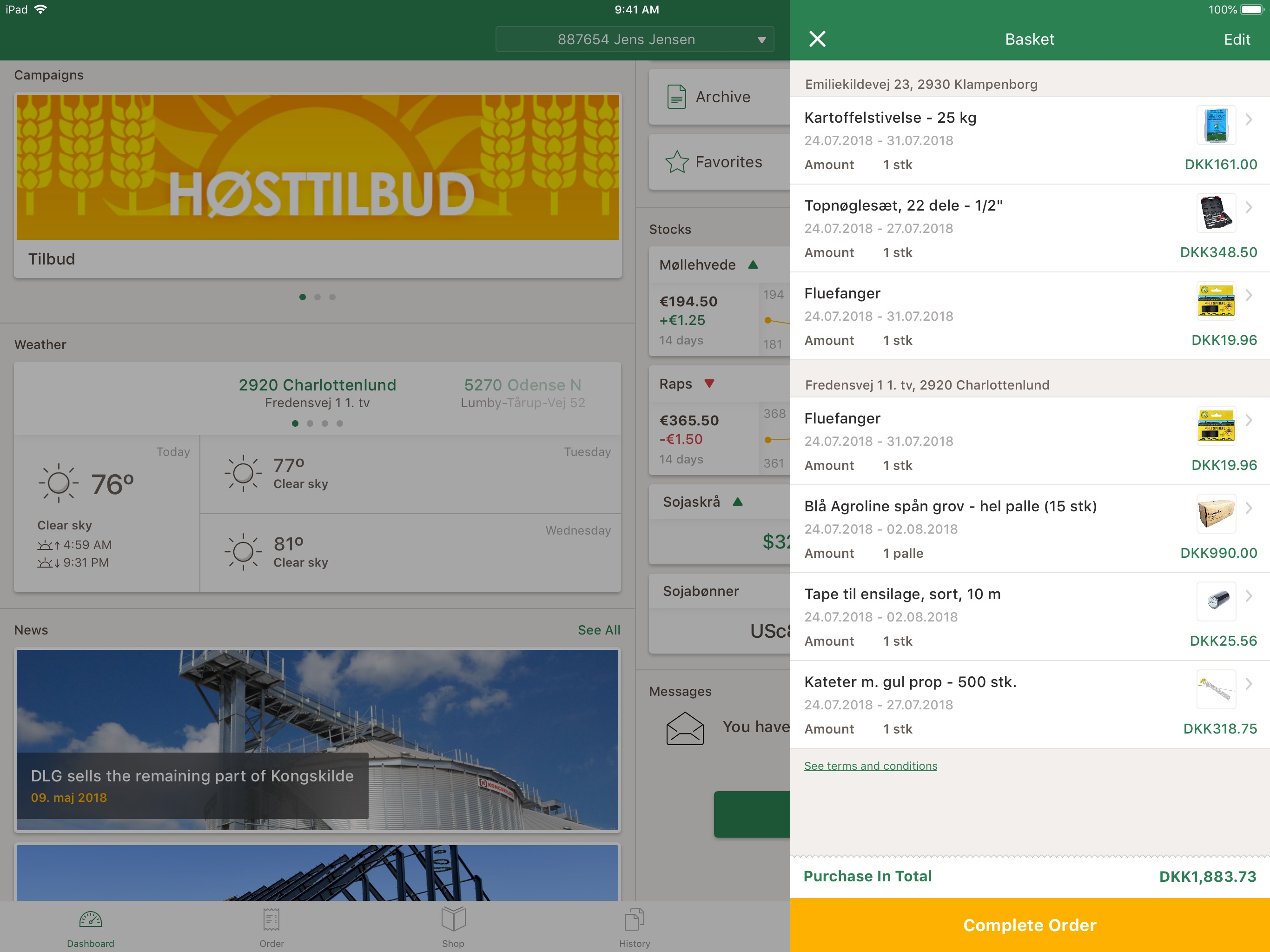This screenshot has height=952, width=1270.
Task: Select third campaign page indicator dot
Action: pyautogui.click(x=332, y=297)
